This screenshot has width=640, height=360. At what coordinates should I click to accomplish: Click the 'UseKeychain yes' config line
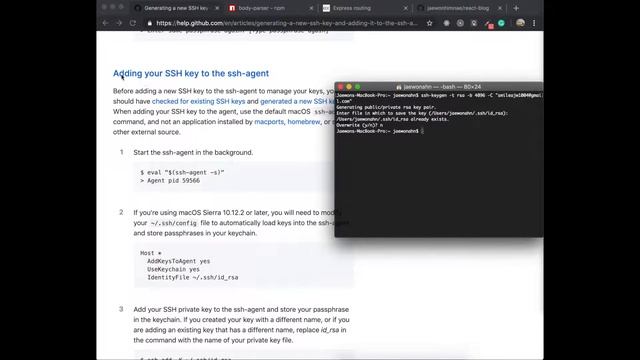pyautogui.click(x=173, y=269)
